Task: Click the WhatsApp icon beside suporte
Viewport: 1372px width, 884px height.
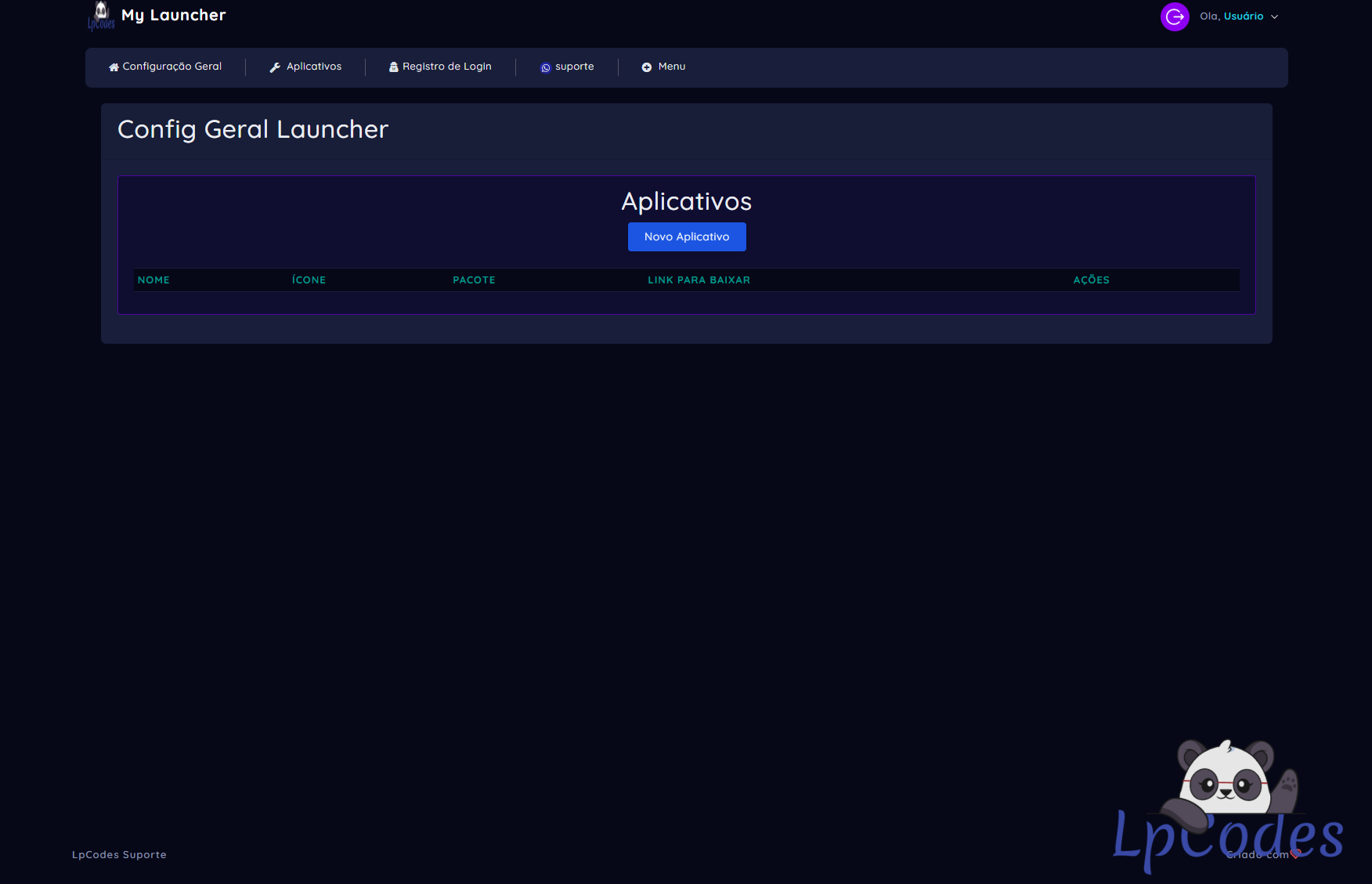Action: click(546, 68)
